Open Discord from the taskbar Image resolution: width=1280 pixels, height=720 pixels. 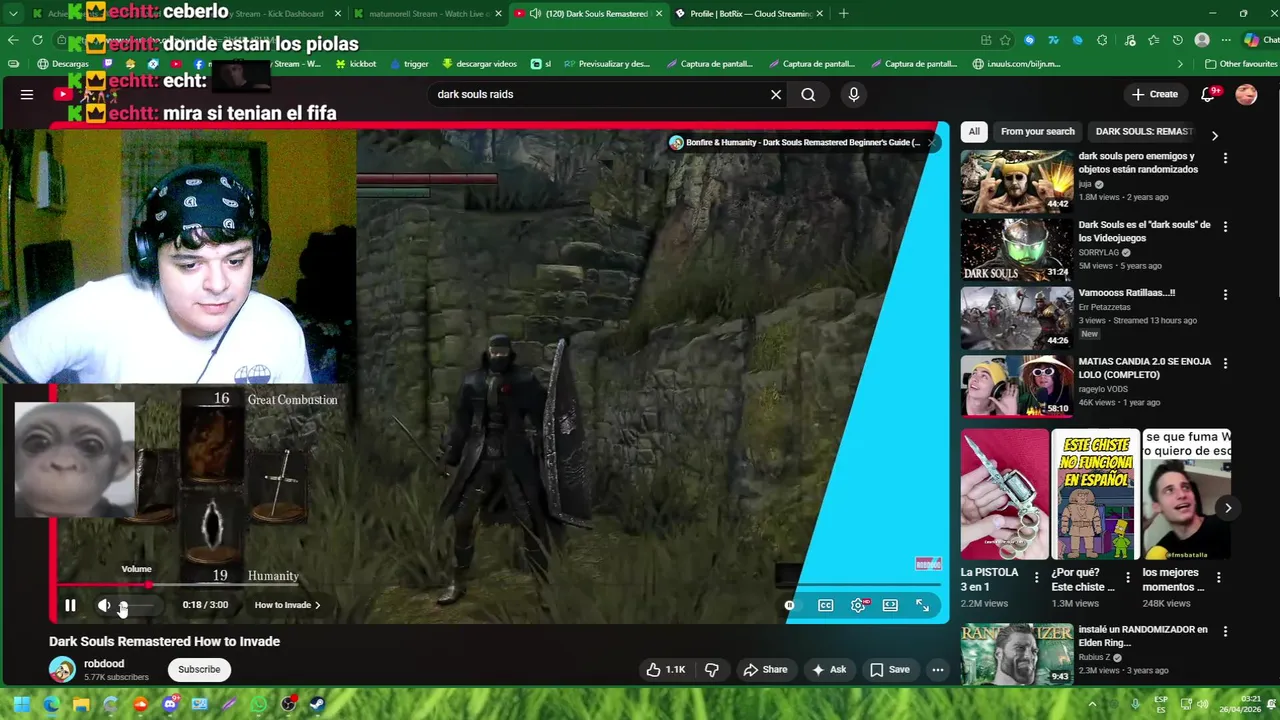(170, 704)
